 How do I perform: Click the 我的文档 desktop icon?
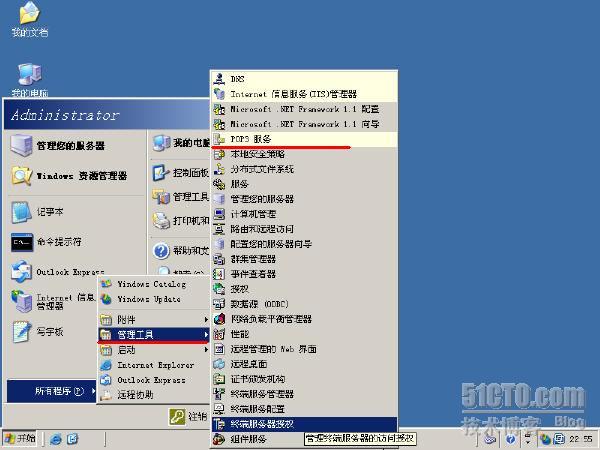(29, 19)
